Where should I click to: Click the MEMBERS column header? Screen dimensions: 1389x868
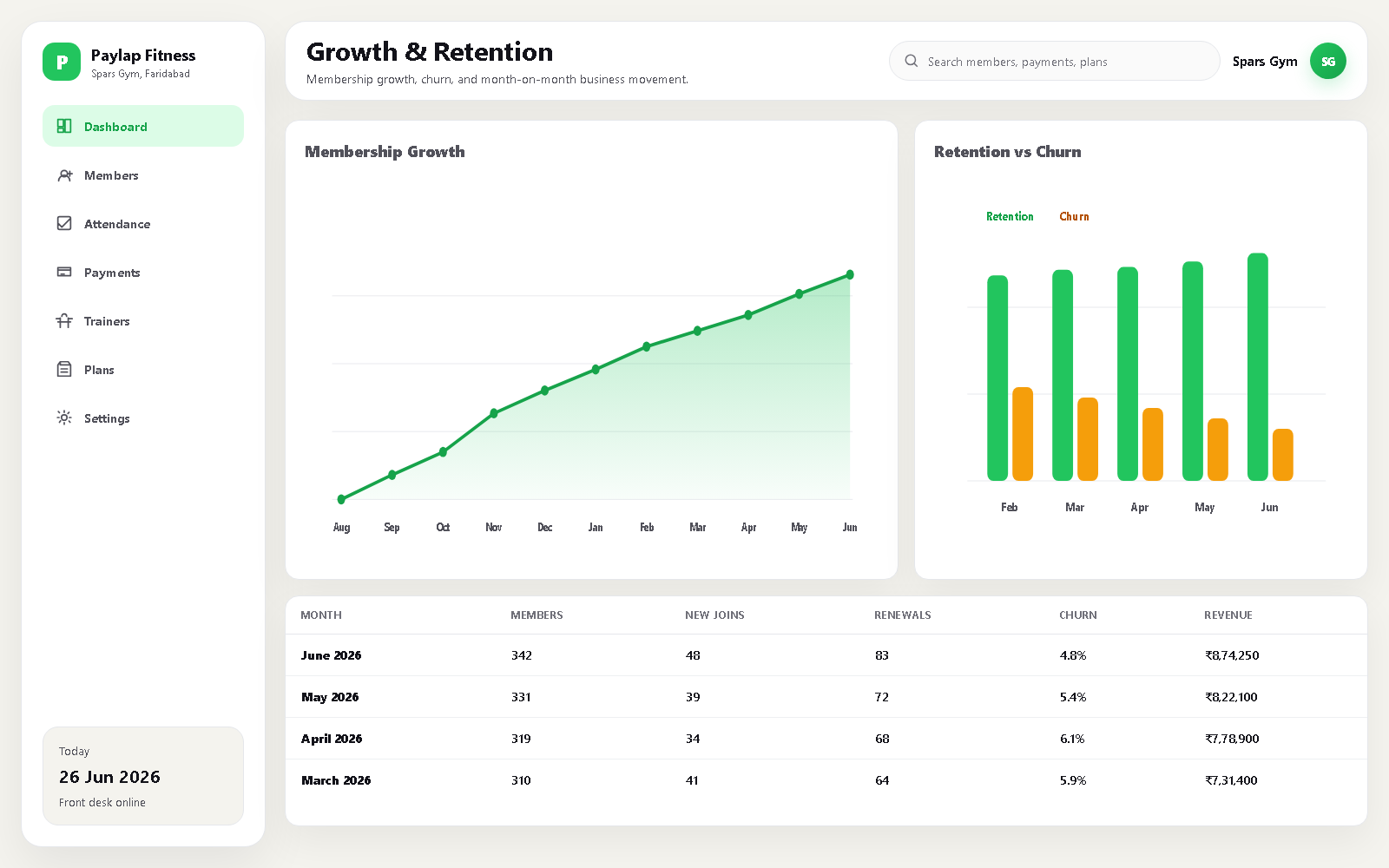(x=537, y=615)
